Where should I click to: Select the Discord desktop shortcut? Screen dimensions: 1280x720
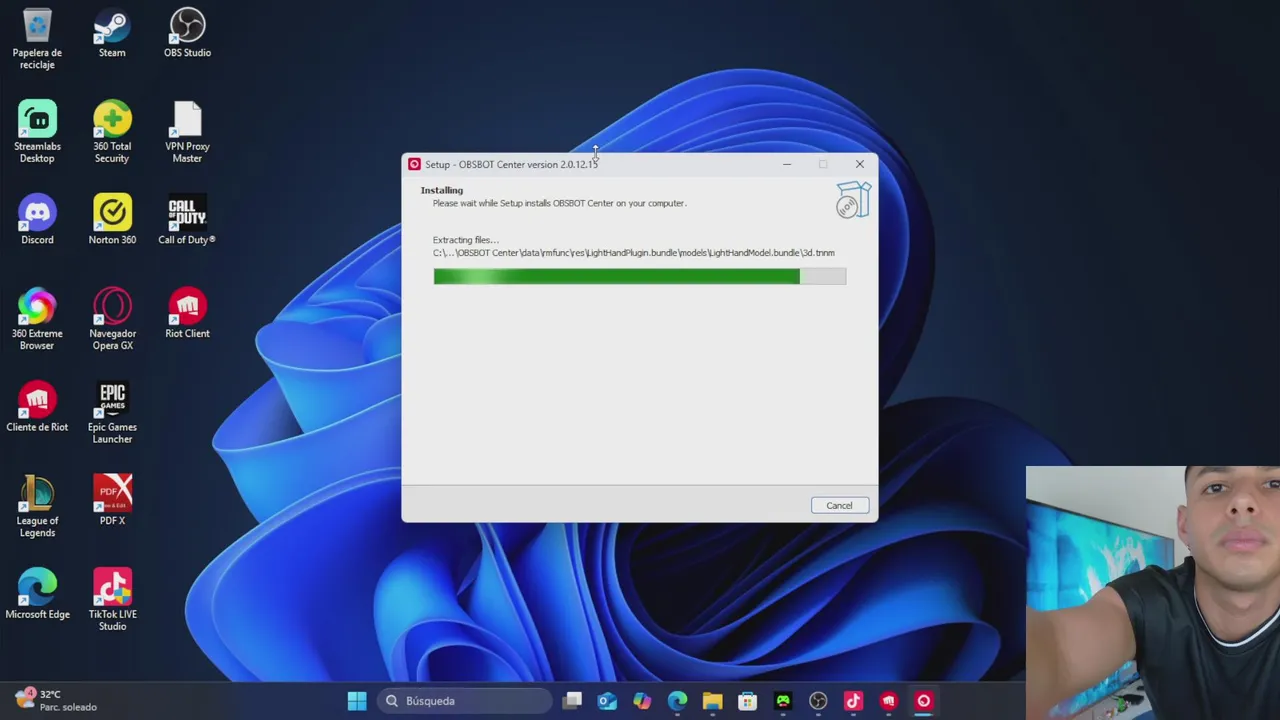point(37,220)
